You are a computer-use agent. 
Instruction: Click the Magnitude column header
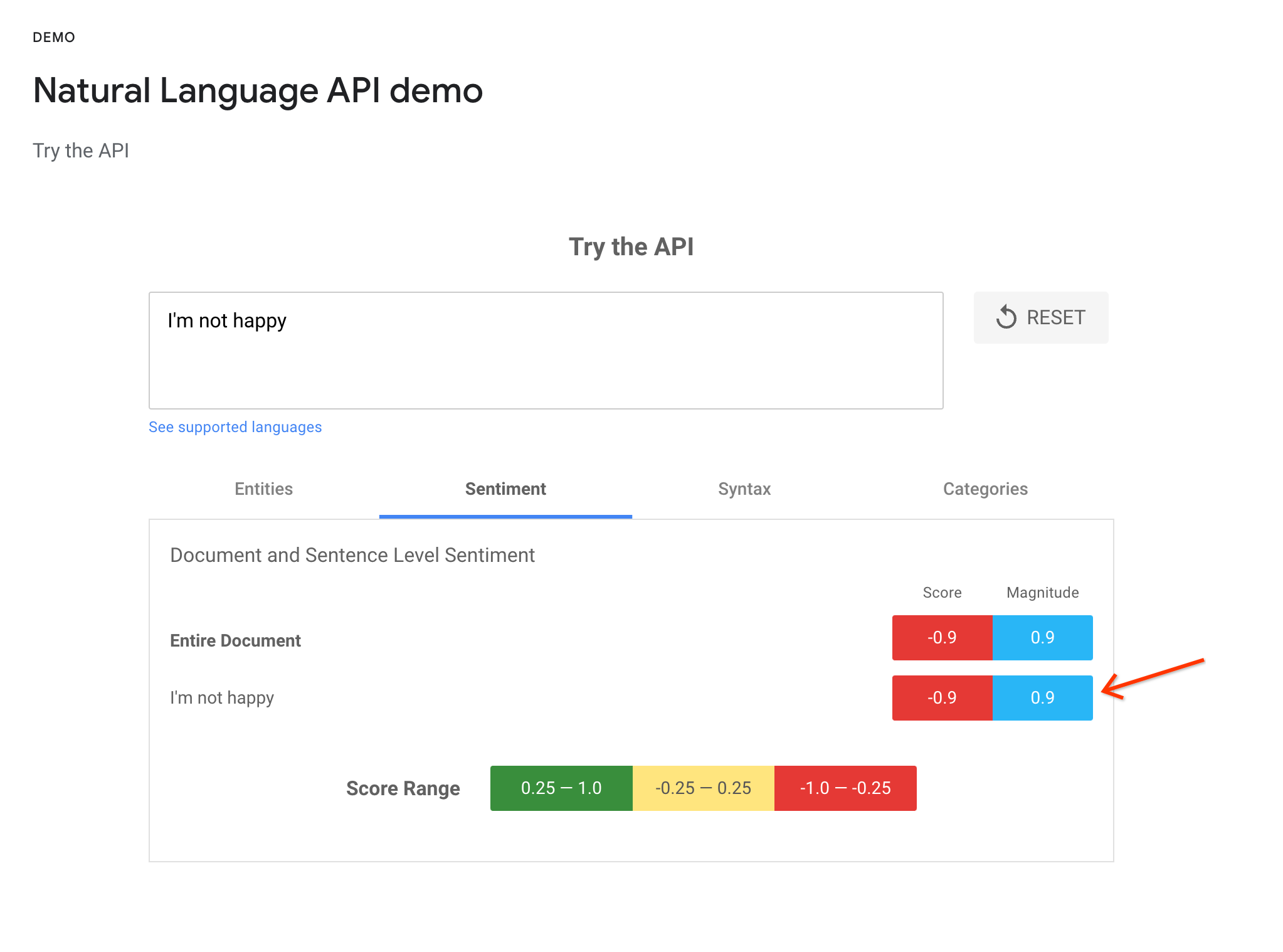pyautogui.click(x=1042, y=593)
